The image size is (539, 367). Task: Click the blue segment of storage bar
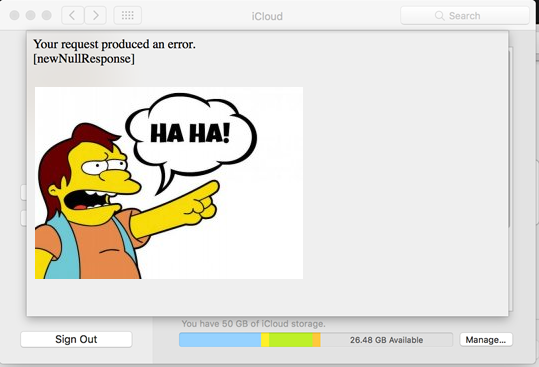220,340
